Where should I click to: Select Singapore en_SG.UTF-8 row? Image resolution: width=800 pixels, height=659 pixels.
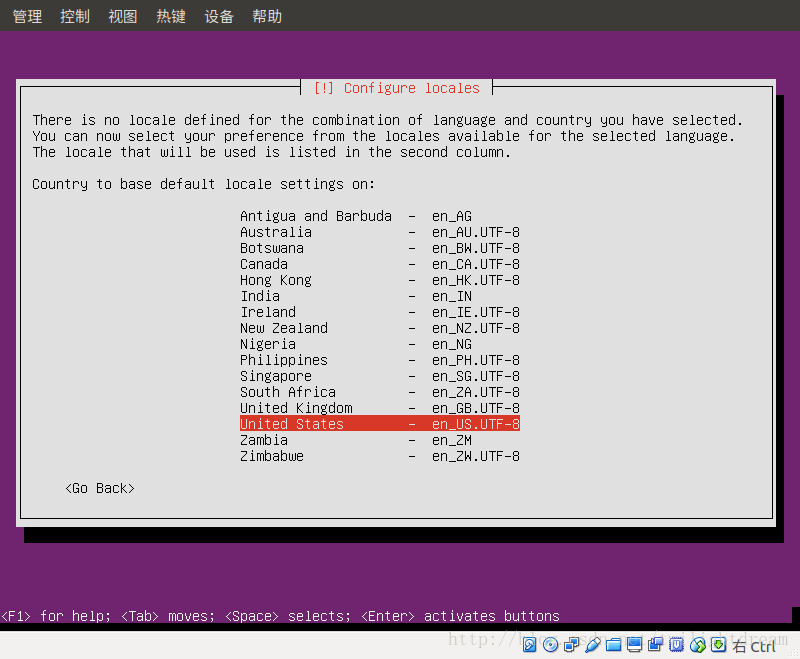click(380, 376)
